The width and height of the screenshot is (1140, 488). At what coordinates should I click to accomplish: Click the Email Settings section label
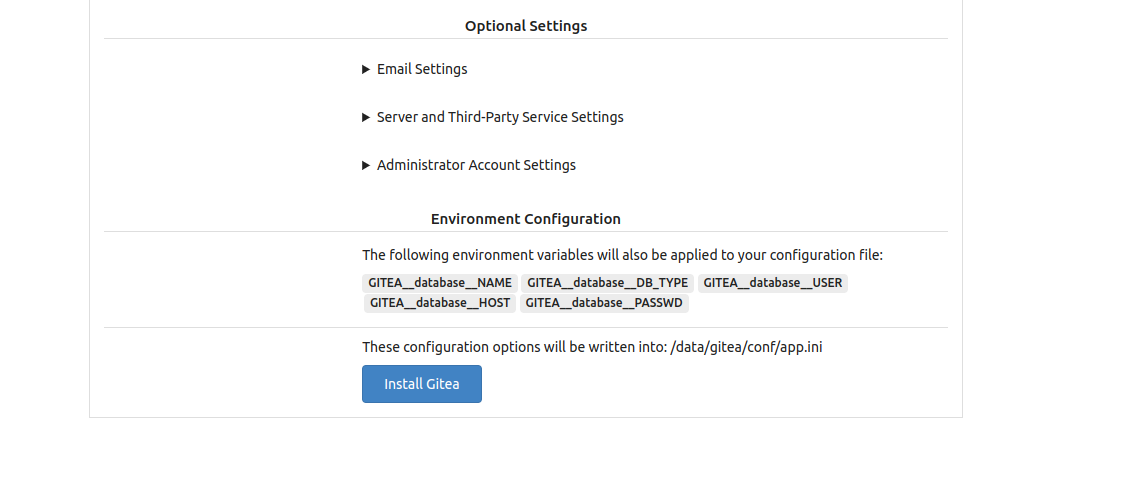click(x=422, y=69)
